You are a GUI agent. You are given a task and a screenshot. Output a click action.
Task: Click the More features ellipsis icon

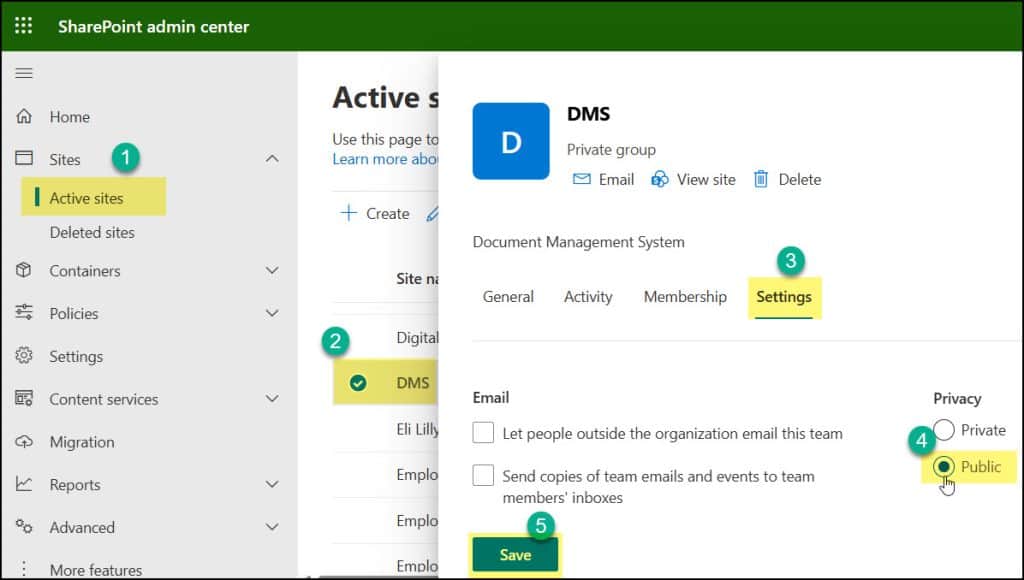24,568
